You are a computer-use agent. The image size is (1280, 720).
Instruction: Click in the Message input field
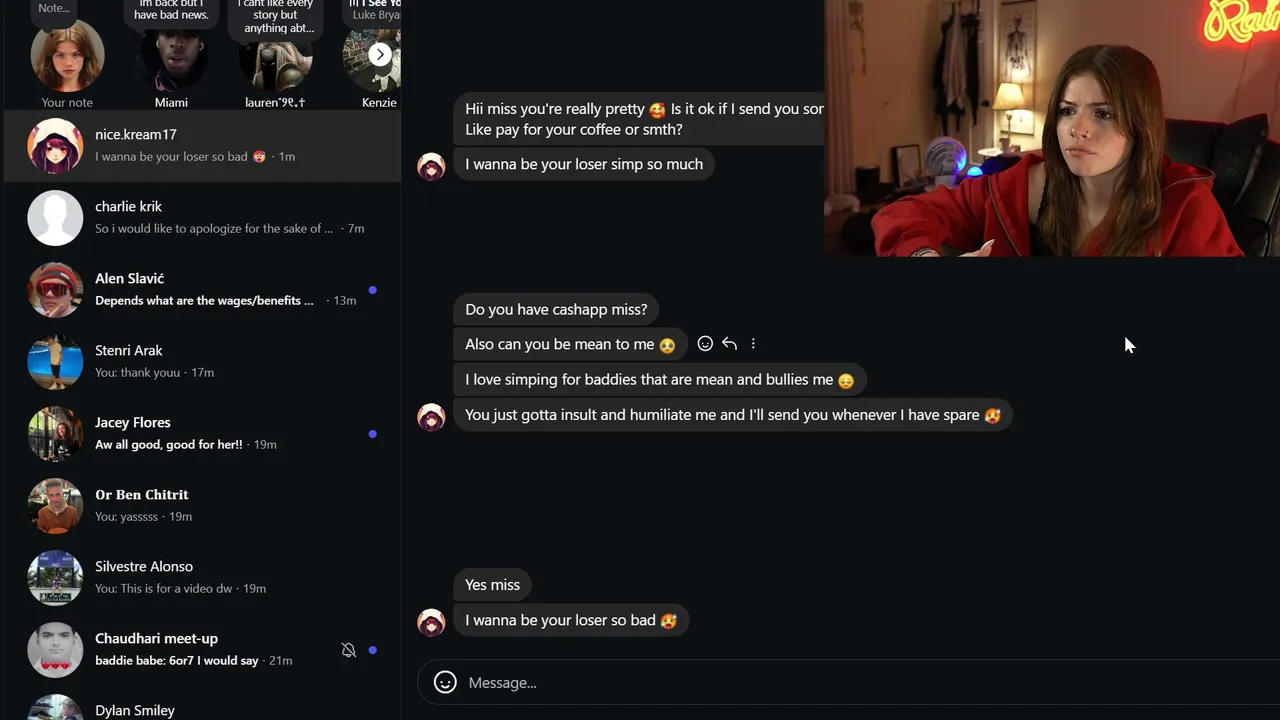860,682
